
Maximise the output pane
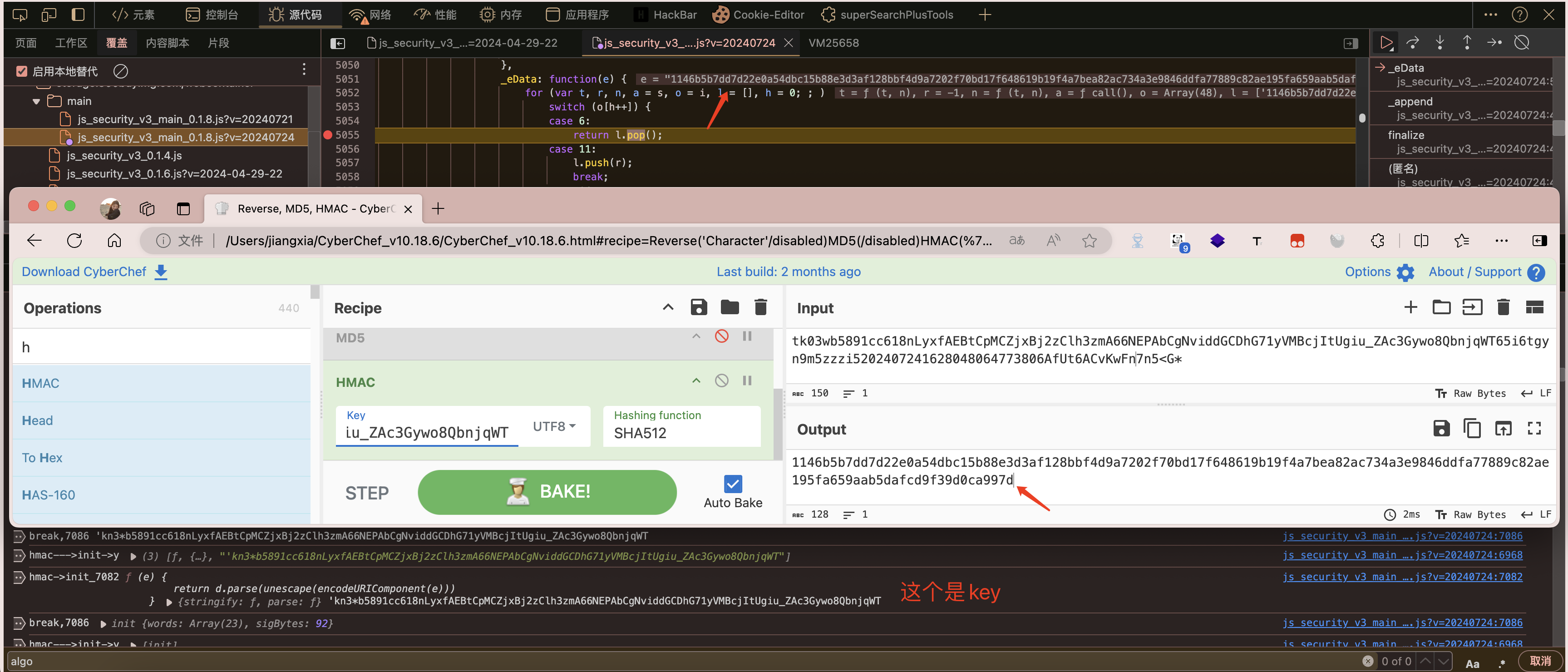point(1534,429)
